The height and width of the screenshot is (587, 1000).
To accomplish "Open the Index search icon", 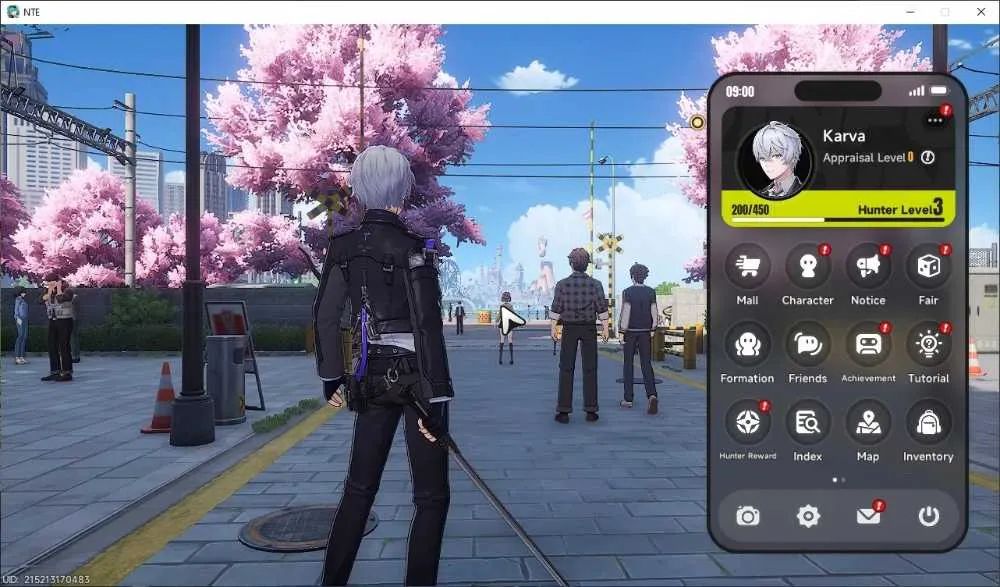I will (x=808, y=422).
